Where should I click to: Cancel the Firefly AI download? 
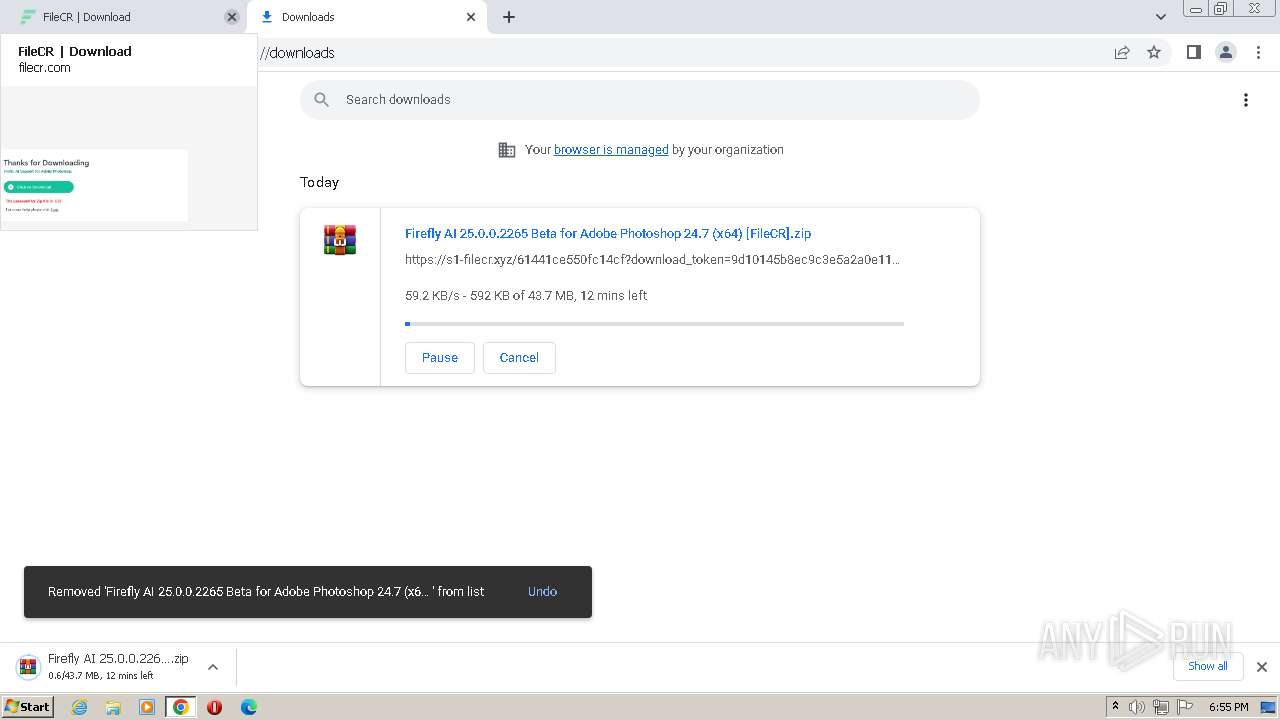pyautogui.click(x=519, y=358)
